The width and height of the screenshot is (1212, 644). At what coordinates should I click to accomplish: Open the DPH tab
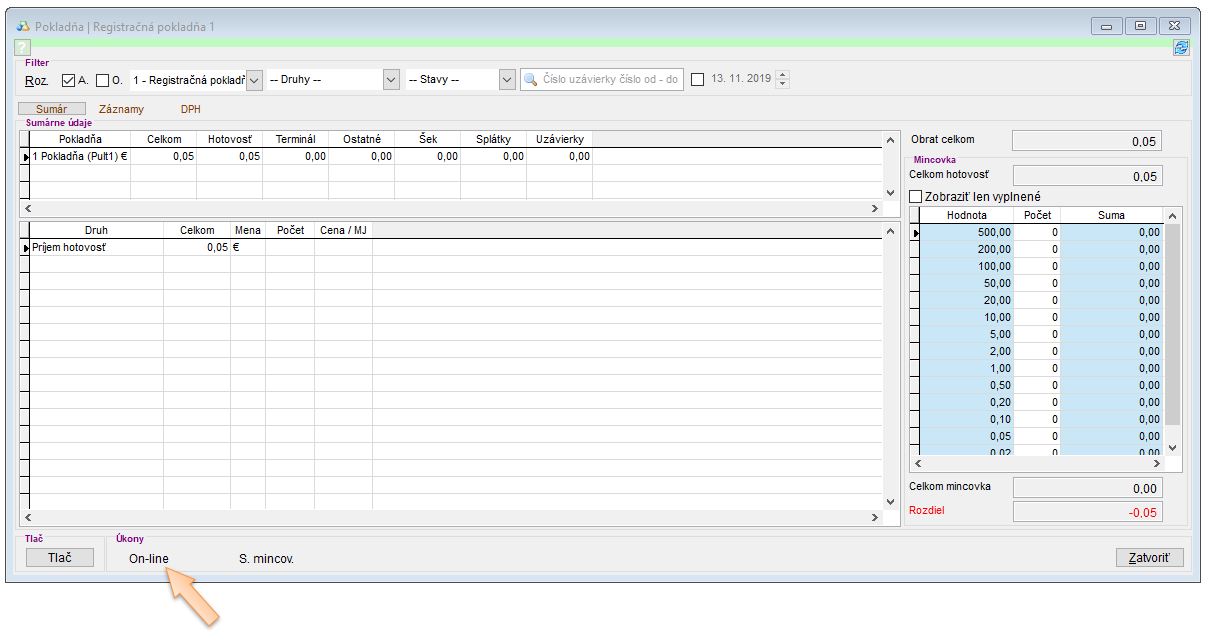190,109
